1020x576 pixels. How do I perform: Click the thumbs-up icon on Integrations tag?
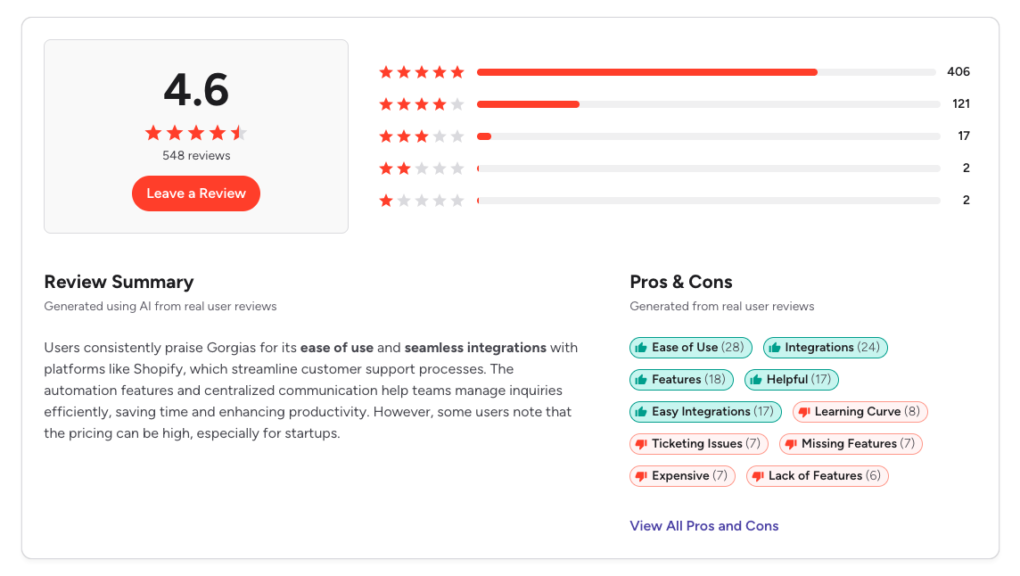(x=775, y=348)
